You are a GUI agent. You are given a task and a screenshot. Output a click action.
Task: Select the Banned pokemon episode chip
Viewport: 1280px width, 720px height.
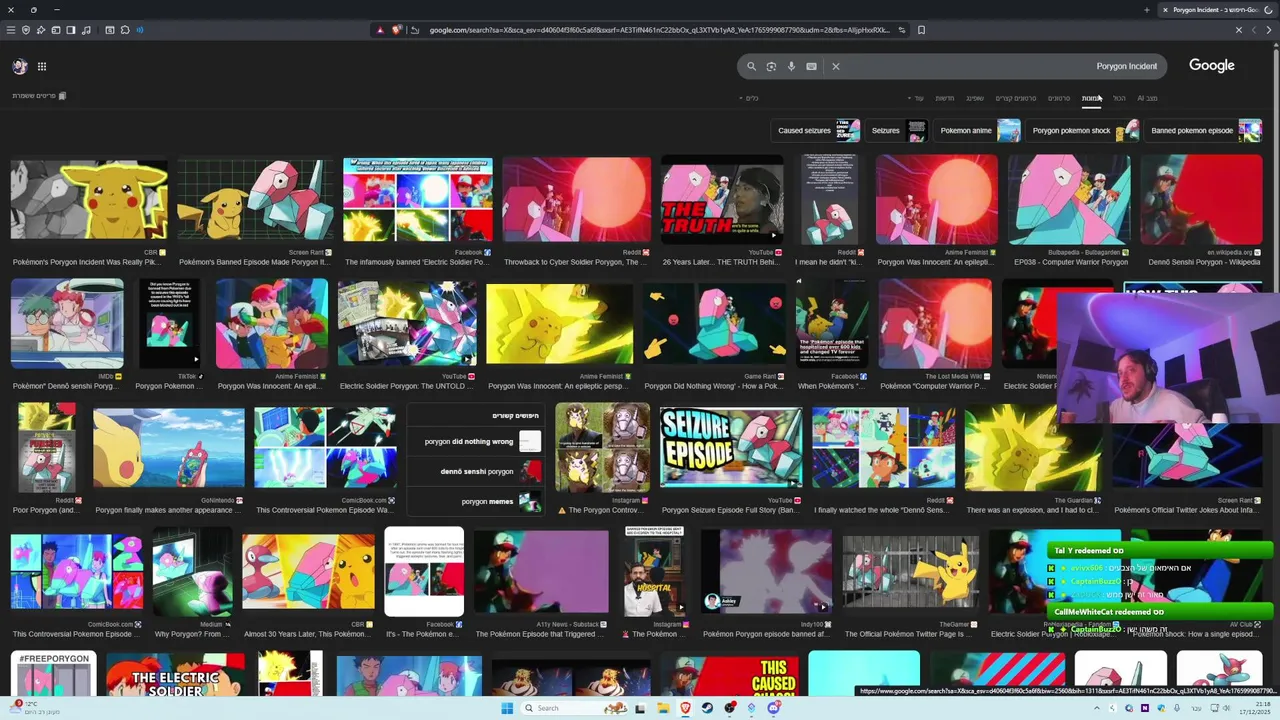(1205, 130)
